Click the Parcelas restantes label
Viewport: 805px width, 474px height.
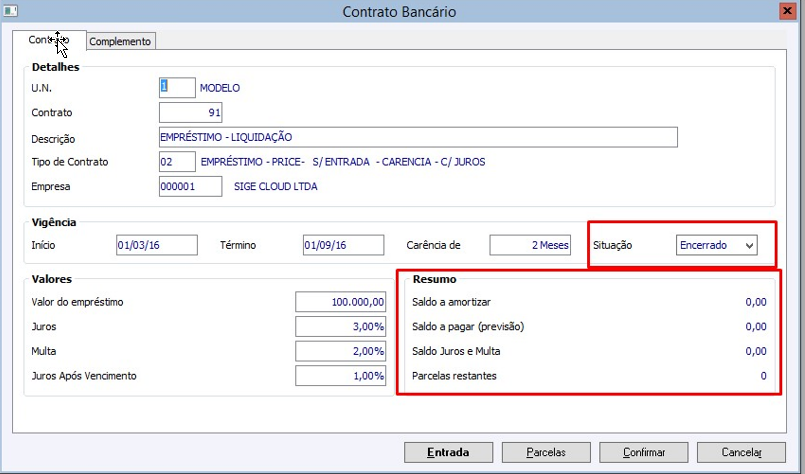click(x=454, y=376)
